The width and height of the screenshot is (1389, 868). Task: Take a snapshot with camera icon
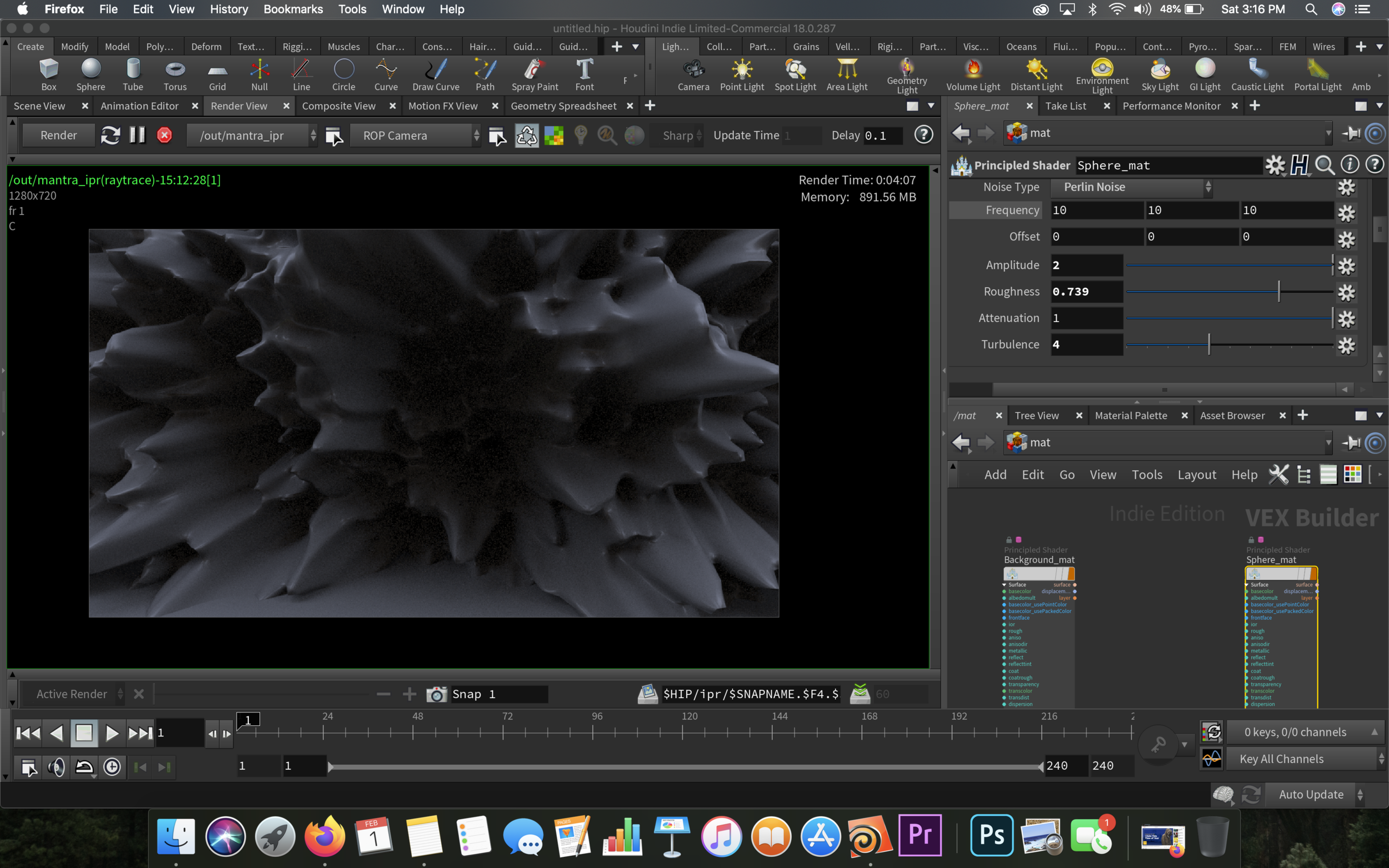click(436, 694)
